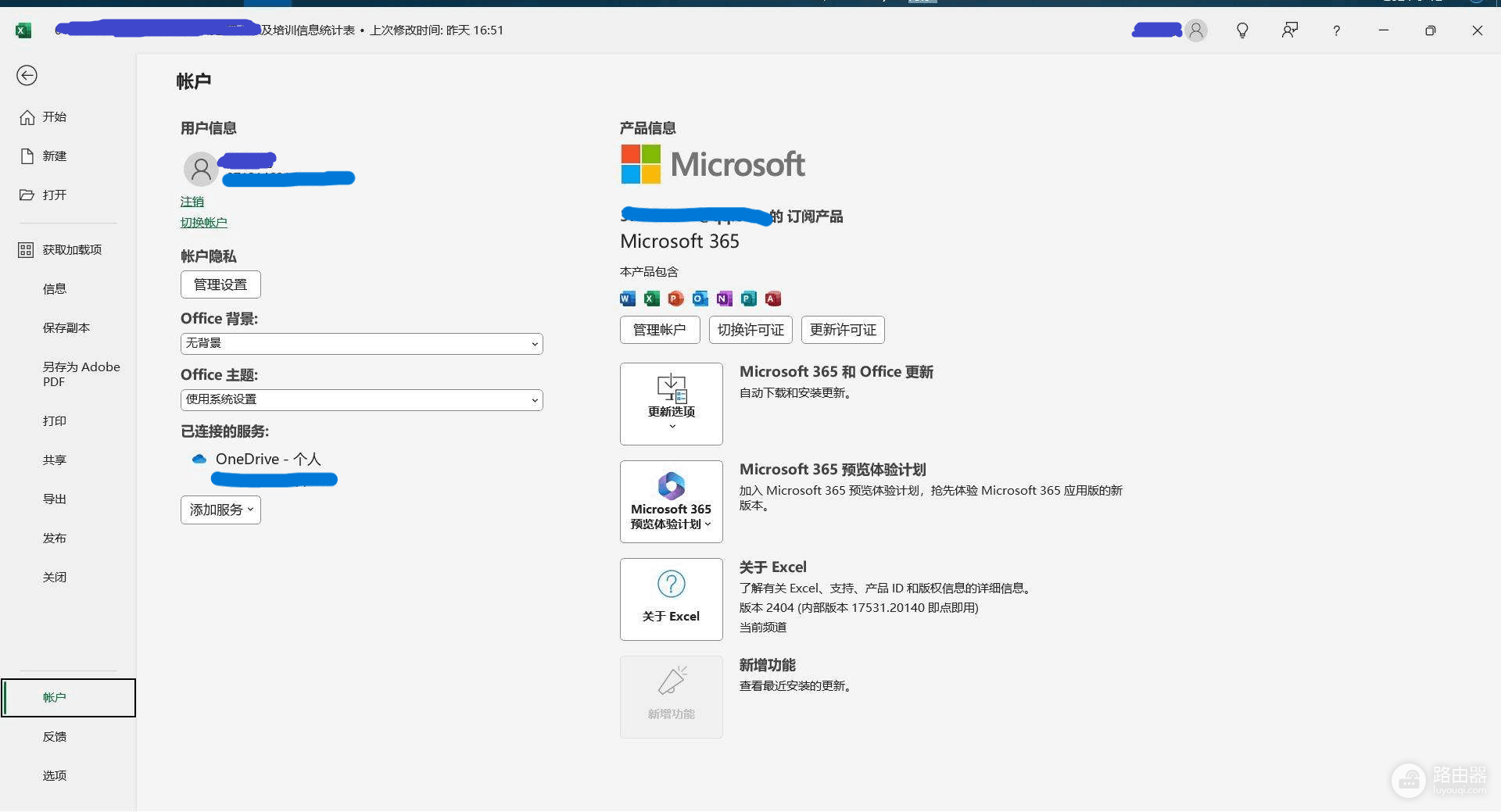Click the 关于 Excel button
1501x812 pixels.
point(672,599)
